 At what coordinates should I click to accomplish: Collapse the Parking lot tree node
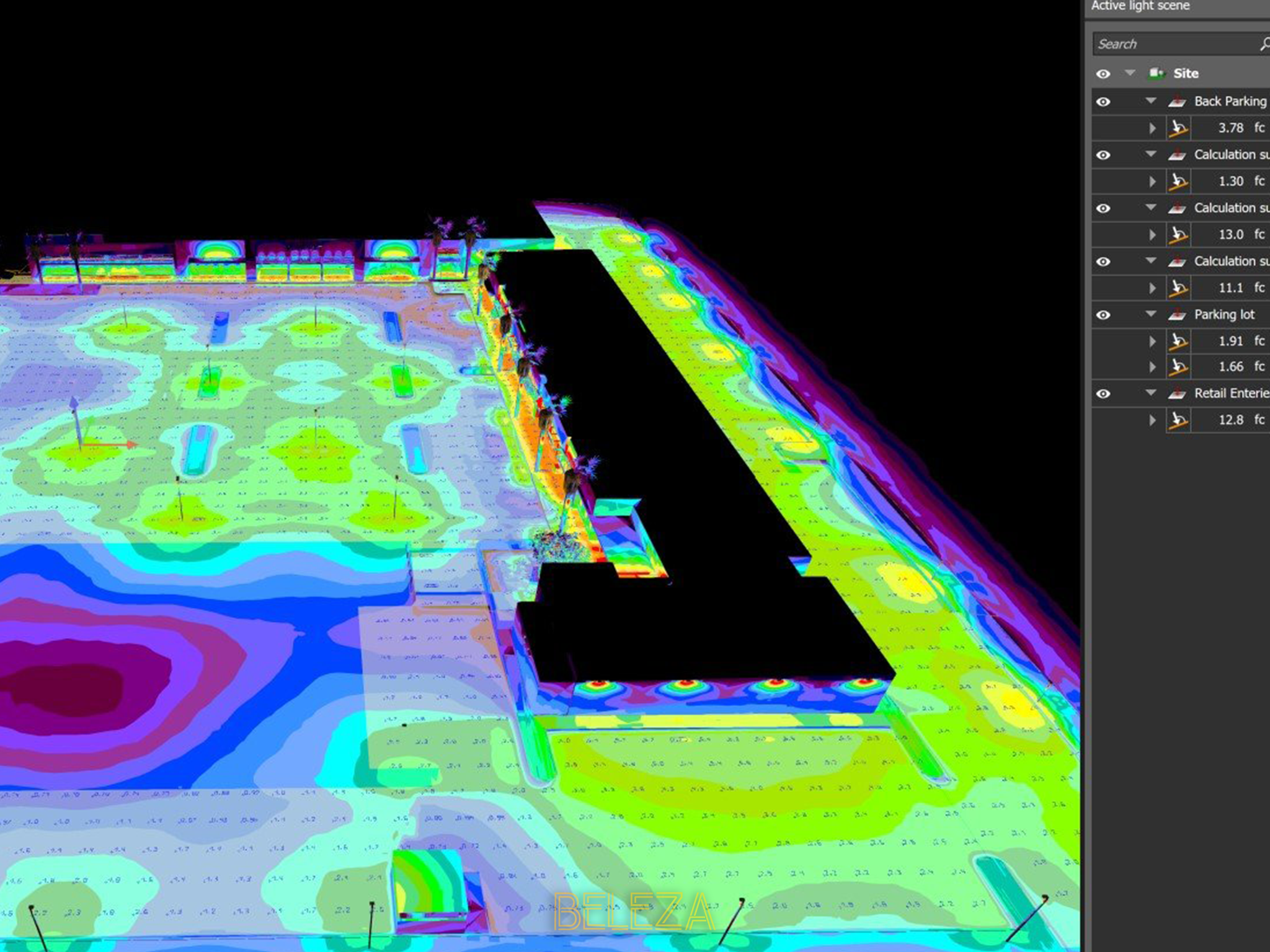tap(1151, 314)
